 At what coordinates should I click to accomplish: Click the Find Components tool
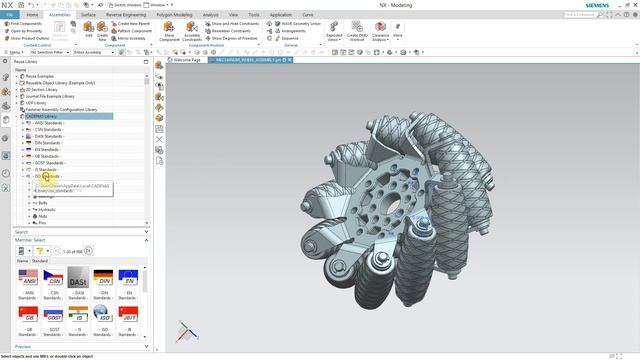click(23, 24)
